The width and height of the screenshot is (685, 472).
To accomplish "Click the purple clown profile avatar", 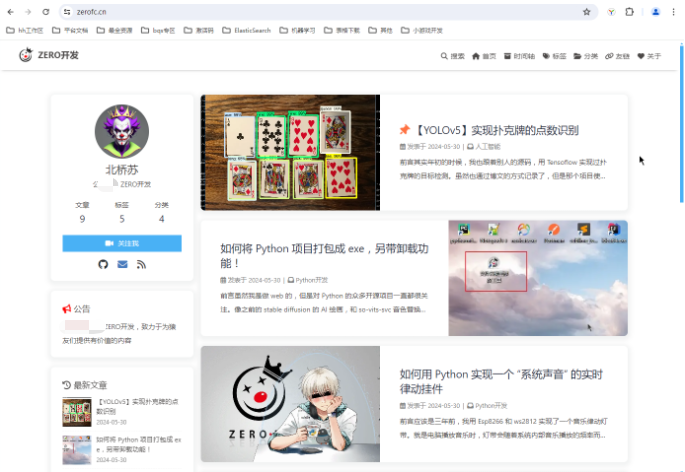I will click(122, 131).
